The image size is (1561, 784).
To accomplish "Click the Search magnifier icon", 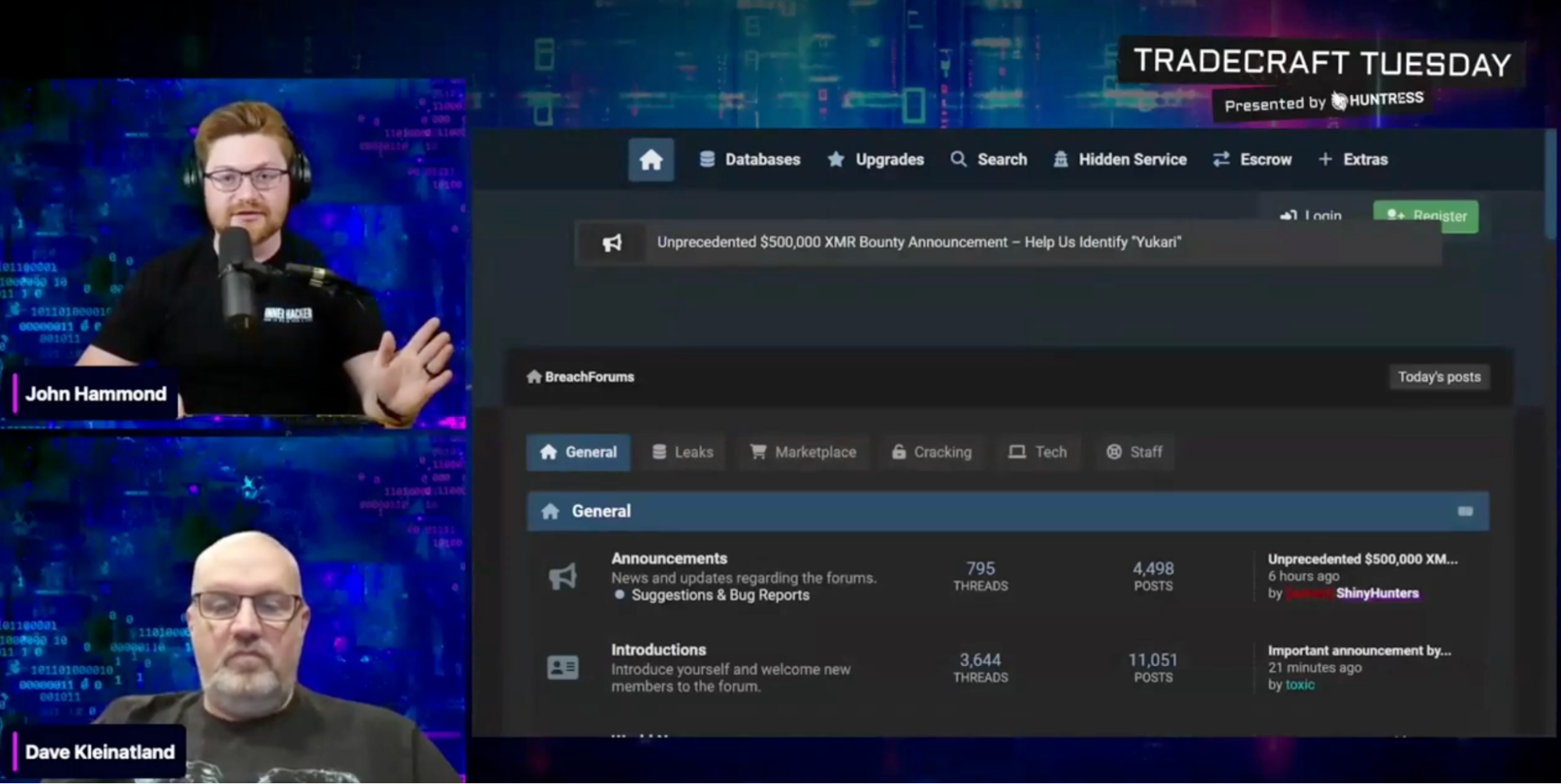I will (x=958, y=160).
